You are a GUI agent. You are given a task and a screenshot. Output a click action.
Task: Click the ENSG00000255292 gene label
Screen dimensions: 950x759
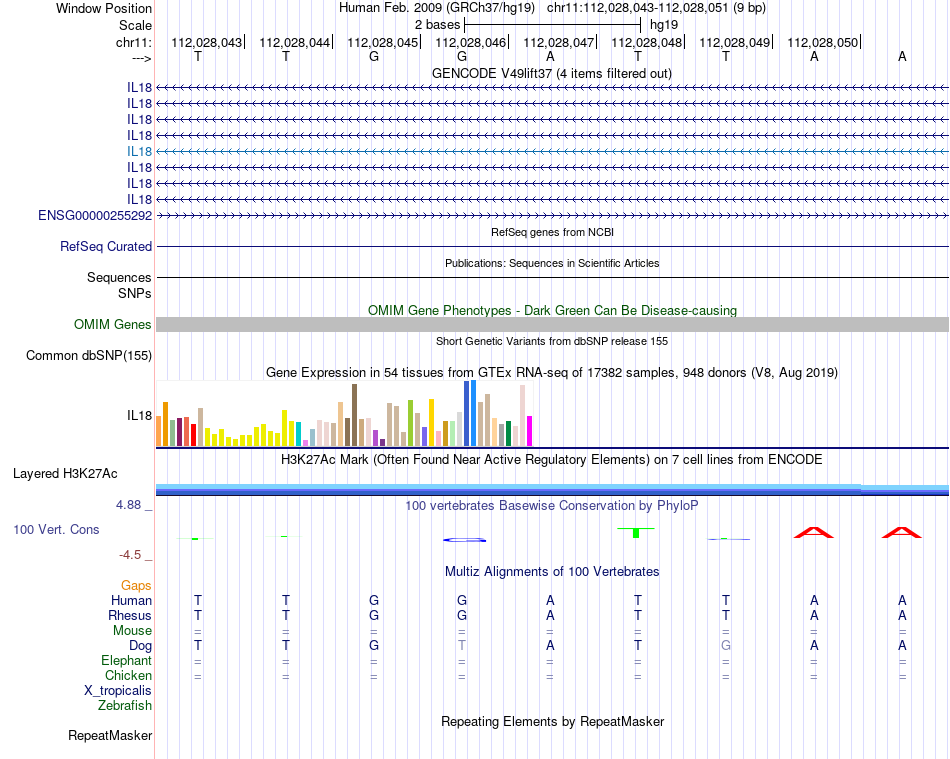95,216
